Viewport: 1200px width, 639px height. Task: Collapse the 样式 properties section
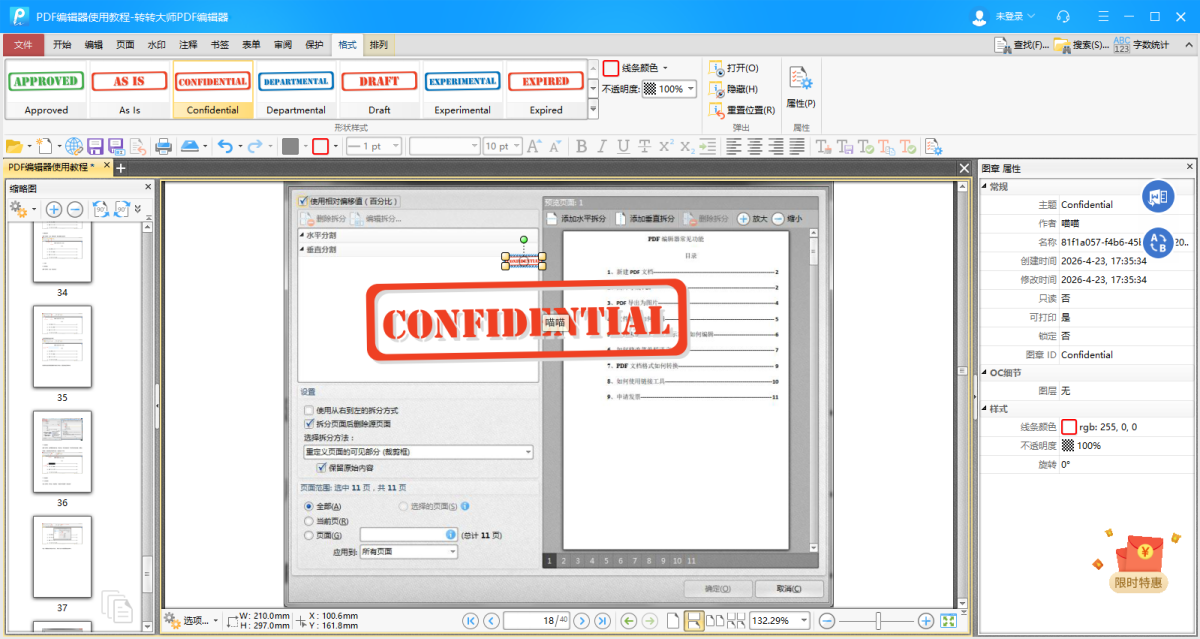[x=984, y=409]
